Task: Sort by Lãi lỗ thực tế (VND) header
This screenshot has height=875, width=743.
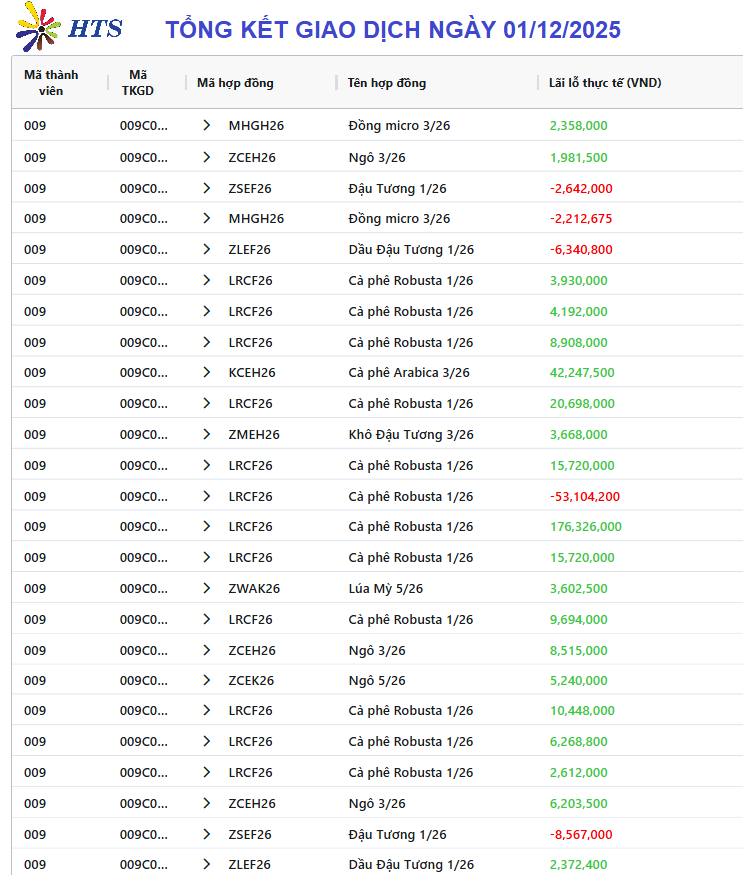Action: (x=605, y=83)
